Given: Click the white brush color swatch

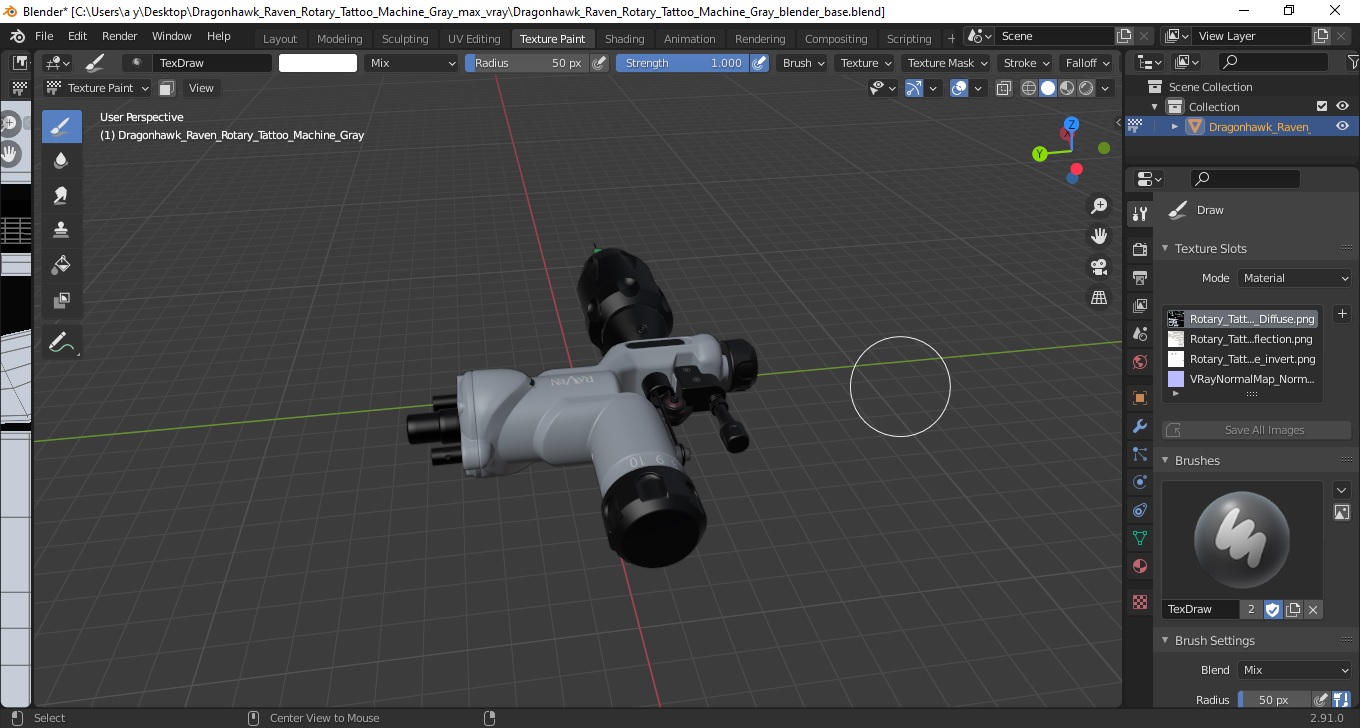Looking at the screenshot, I should point(318,63).
